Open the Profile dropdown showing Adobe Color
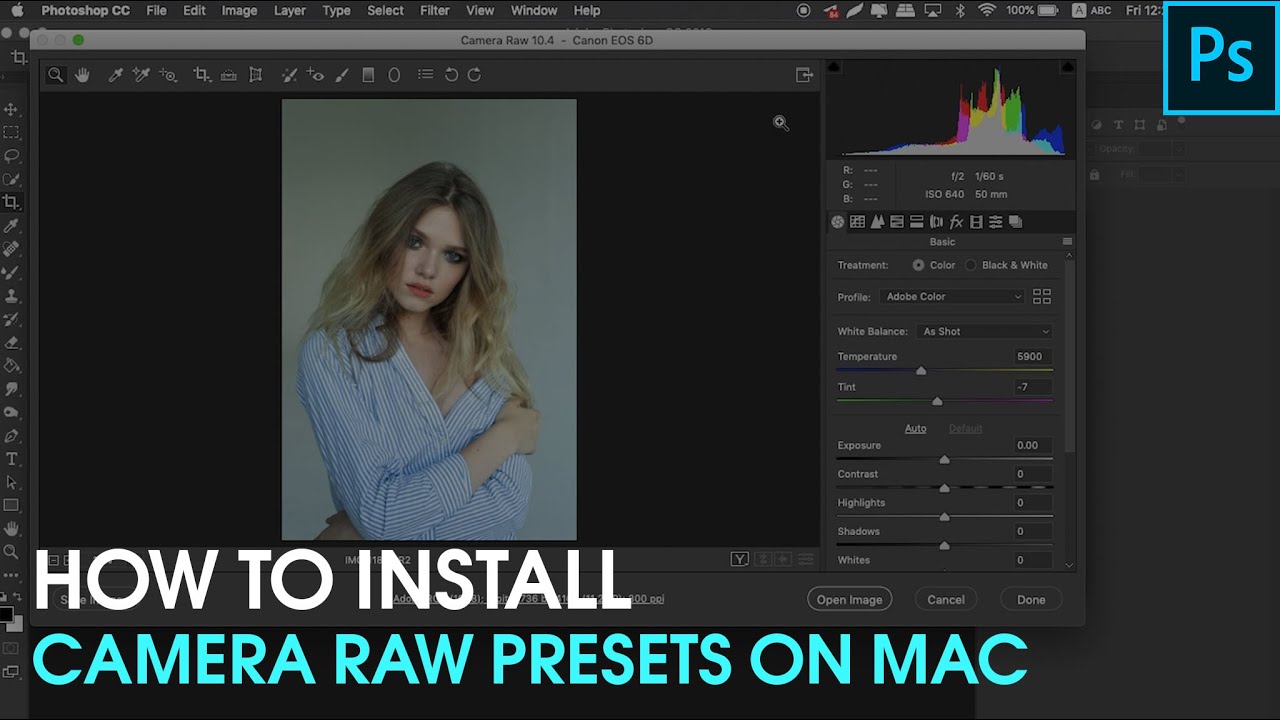1280x720 pixels. click(952, 297)
